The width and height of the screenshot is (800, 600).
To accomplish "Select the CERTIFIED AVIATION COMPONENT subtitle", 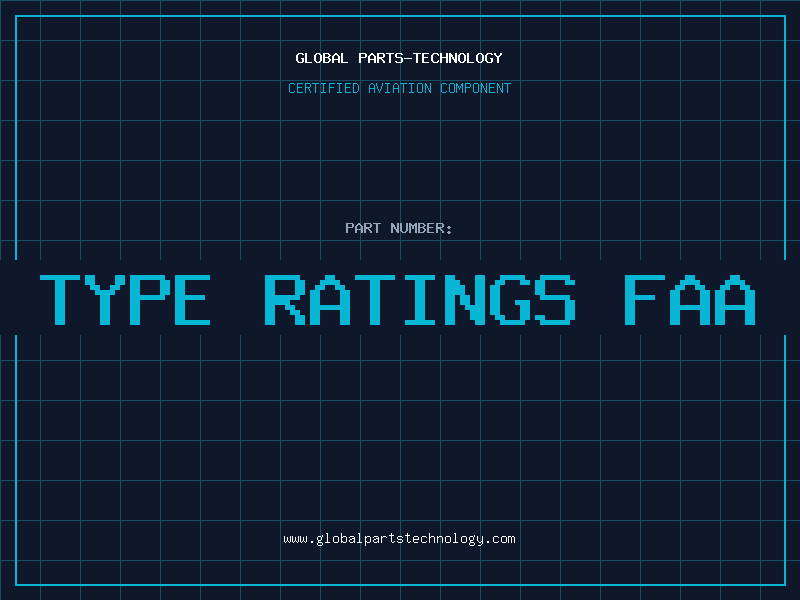I will pyautogui.click(x=399, y=88).
